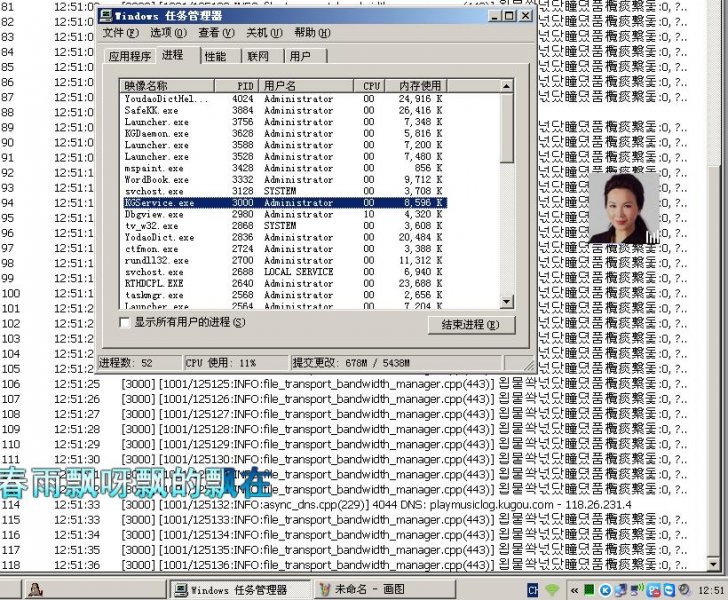Click the CH language indicator in tray
Screen dimensions: 728x600
pos(533,590)
